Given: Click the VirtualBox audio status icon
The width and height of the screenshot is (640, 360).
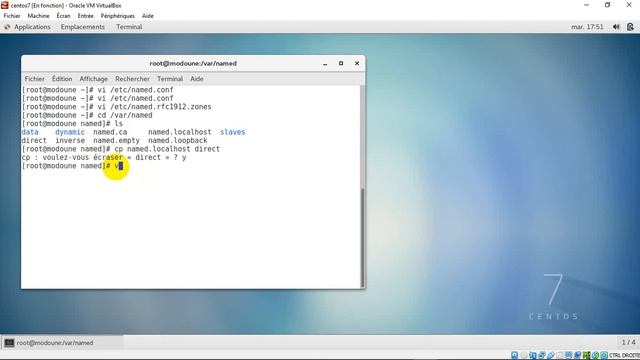Looking at the screenshot, I should pos(533,356).
